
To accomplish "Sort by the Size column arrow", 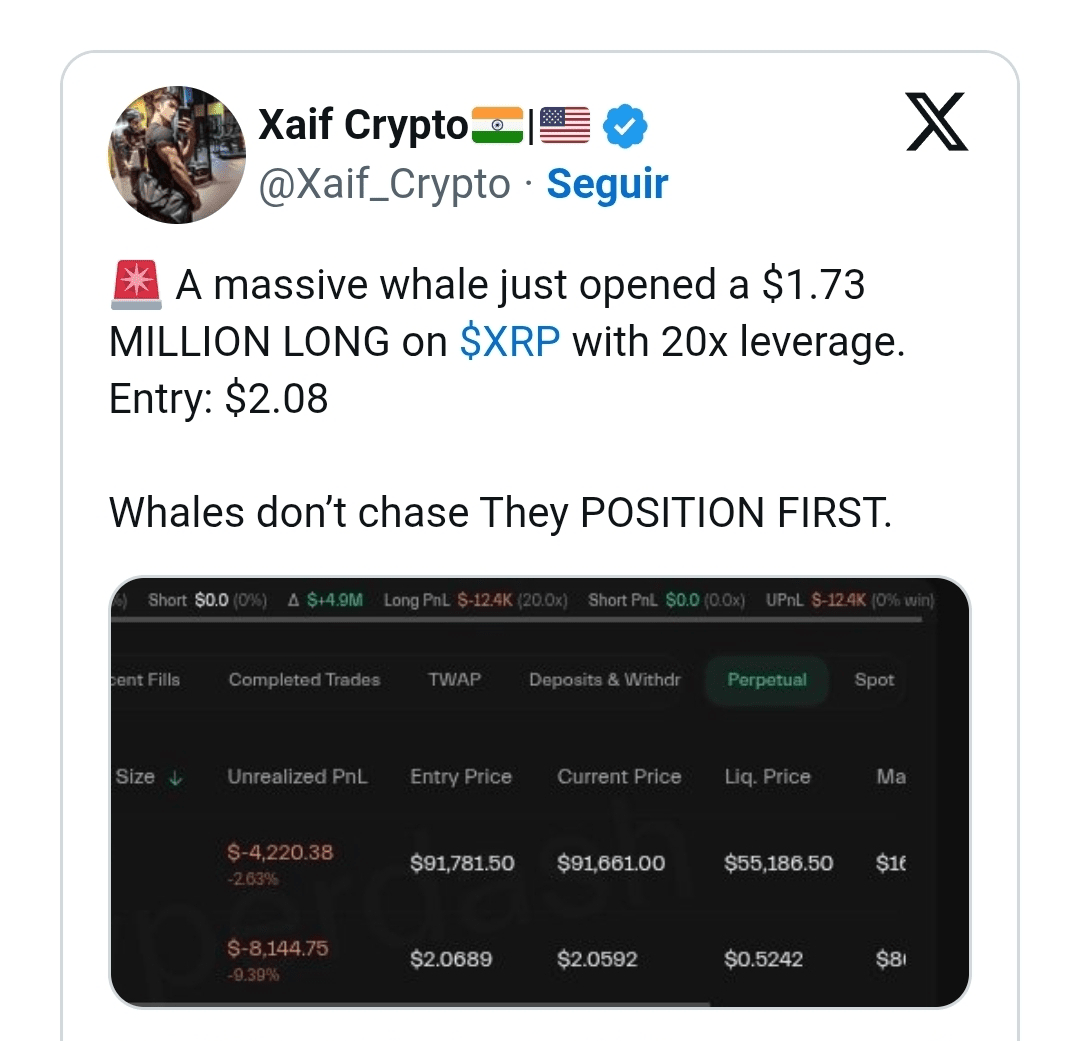I will point(176,777).
